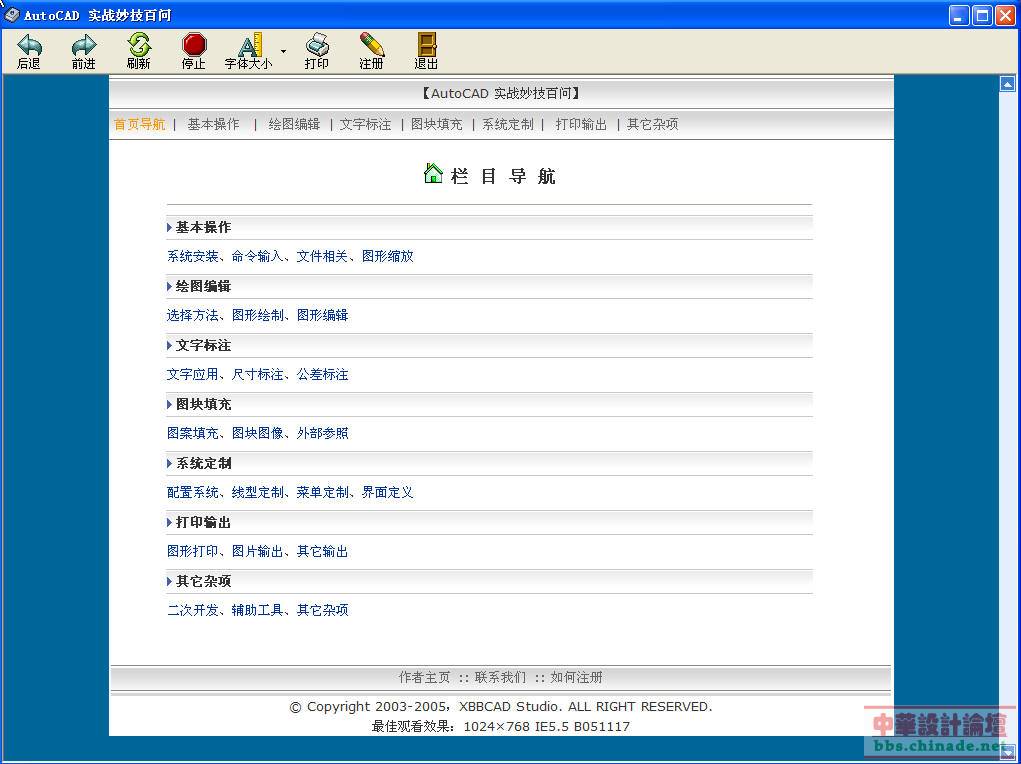Screen dimensions: 1021x764
Task: Click the 系统定制 section heading
Action: tap(203, 464)
